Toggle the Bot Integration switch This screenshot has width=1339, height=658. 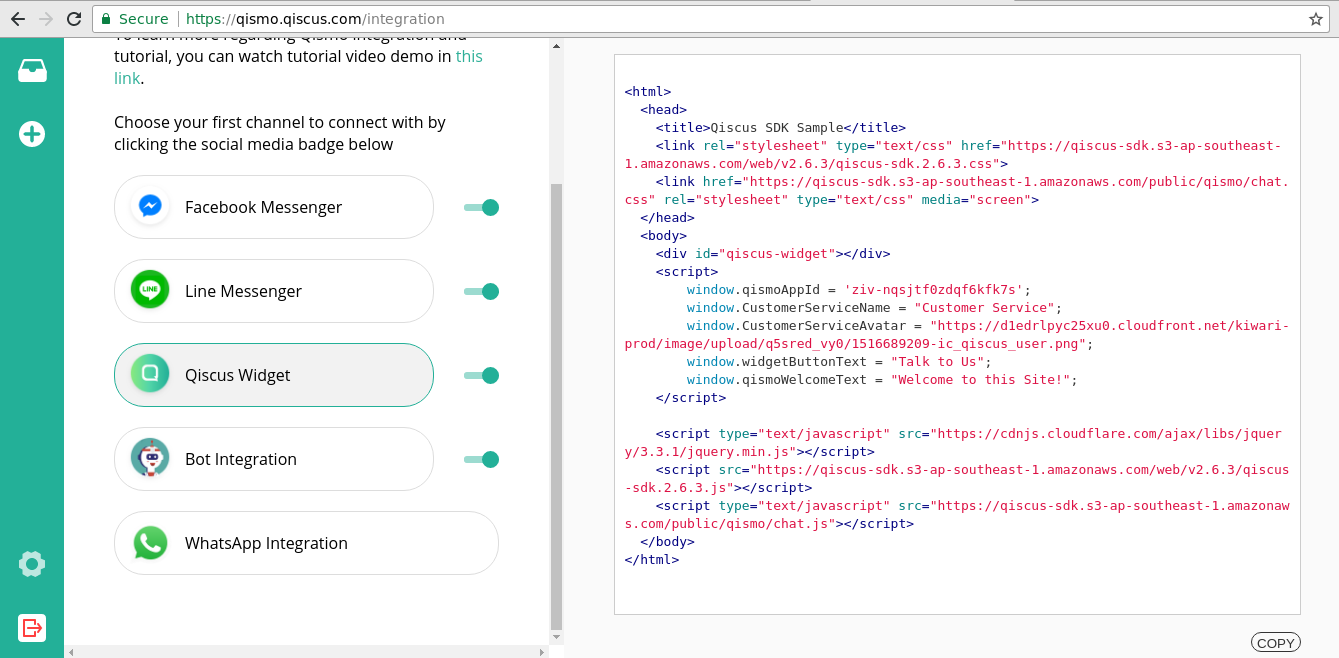pyautogui.click(x=481, y=459)
